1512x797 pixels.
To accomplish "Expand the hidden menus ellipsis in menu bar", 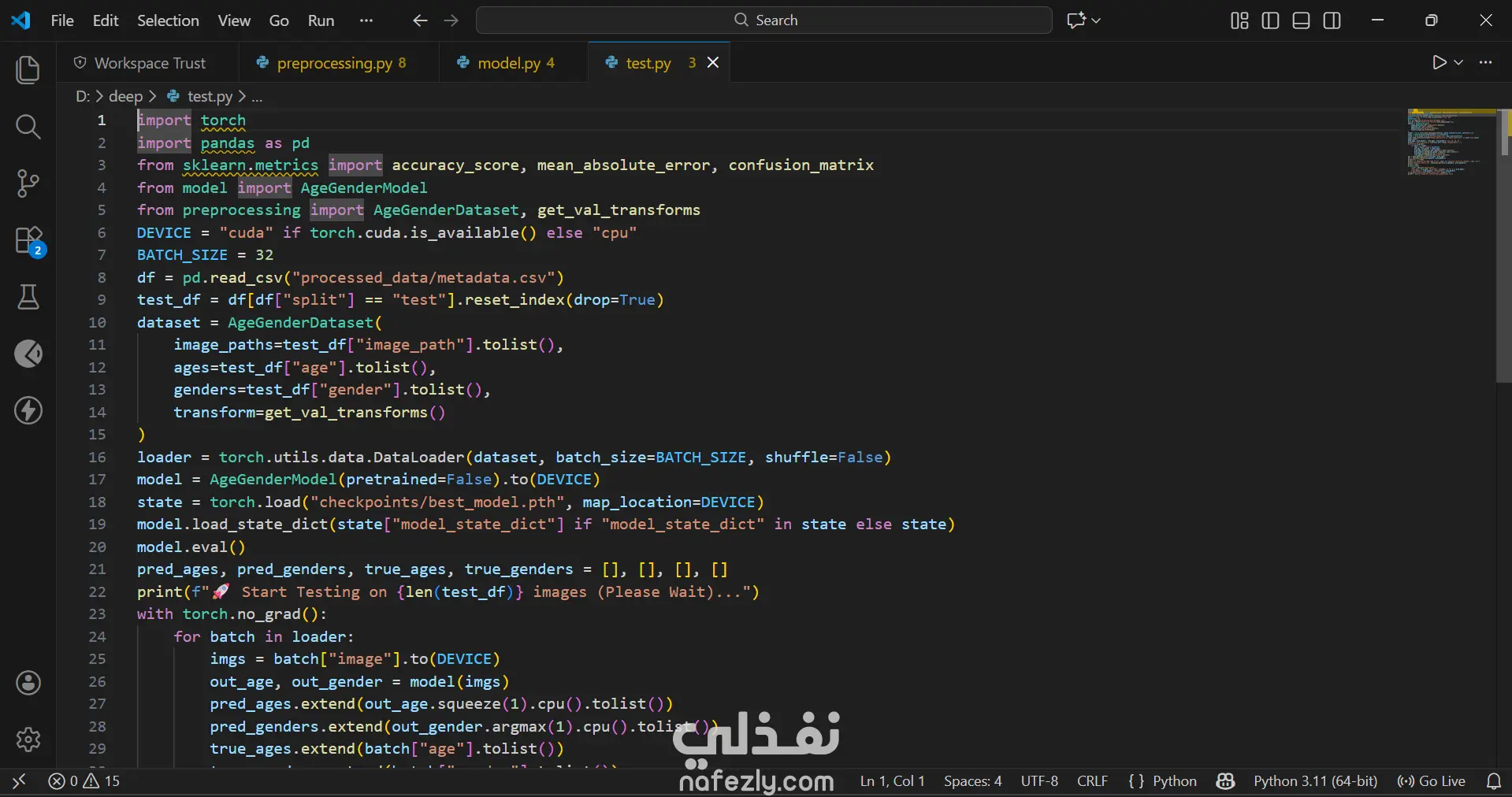I will 366,20.
